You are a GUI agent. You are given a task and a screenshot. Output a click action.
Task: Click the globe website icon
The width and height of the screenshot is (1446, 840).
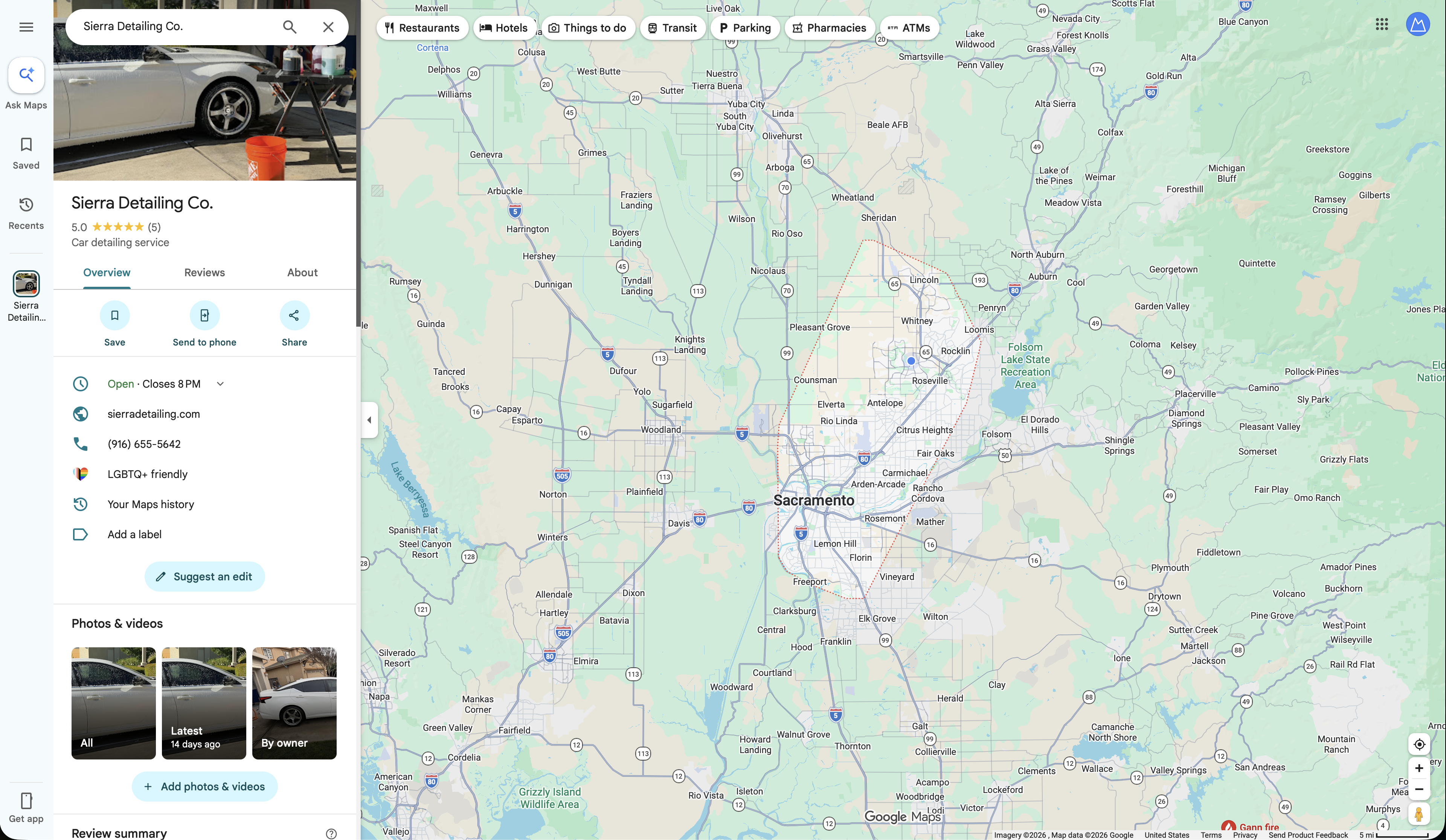click(x=80, y=414)
